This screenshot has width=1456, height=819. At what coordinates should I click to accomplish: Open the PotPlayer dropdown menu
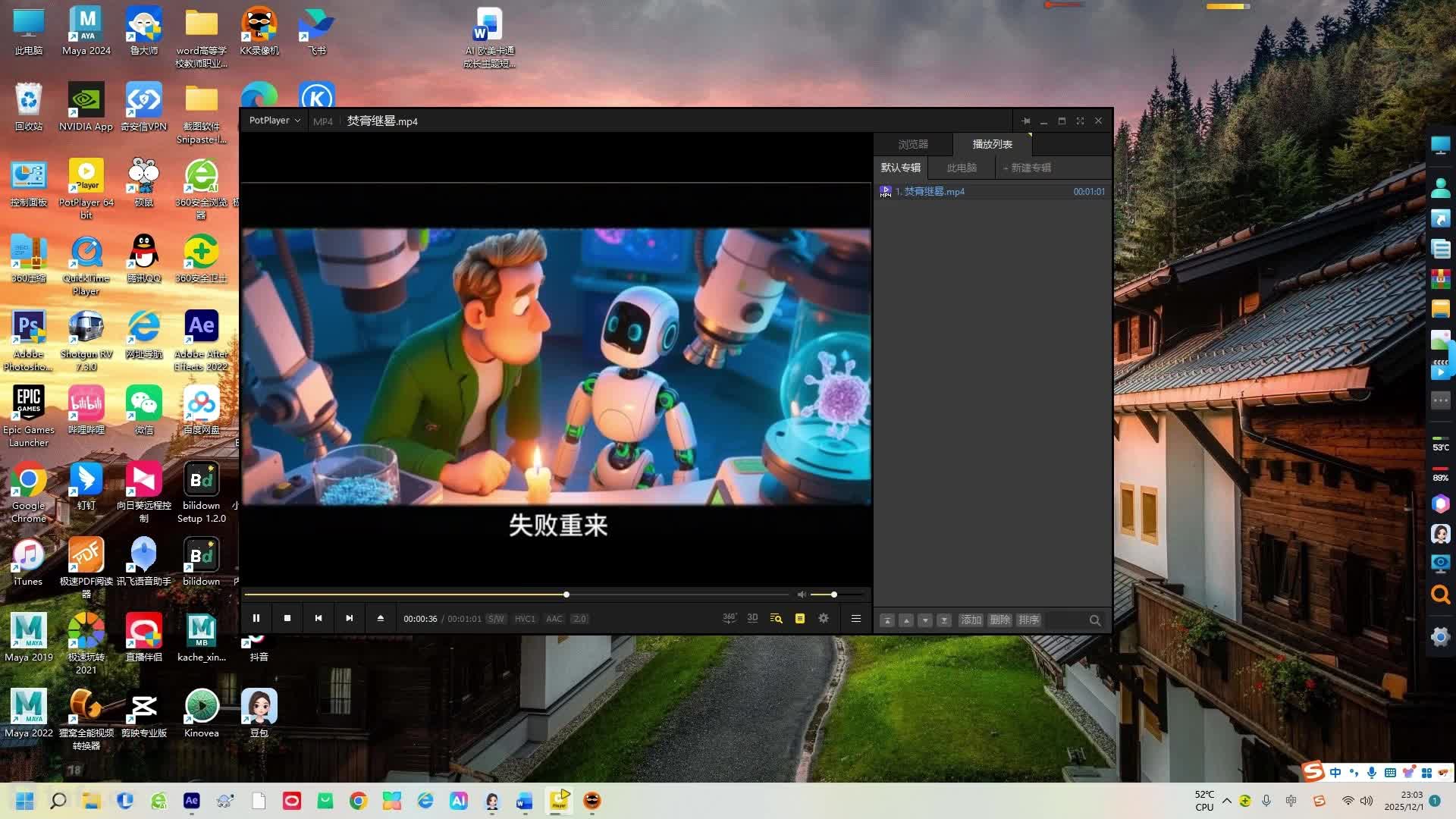(x=275, y=121)
